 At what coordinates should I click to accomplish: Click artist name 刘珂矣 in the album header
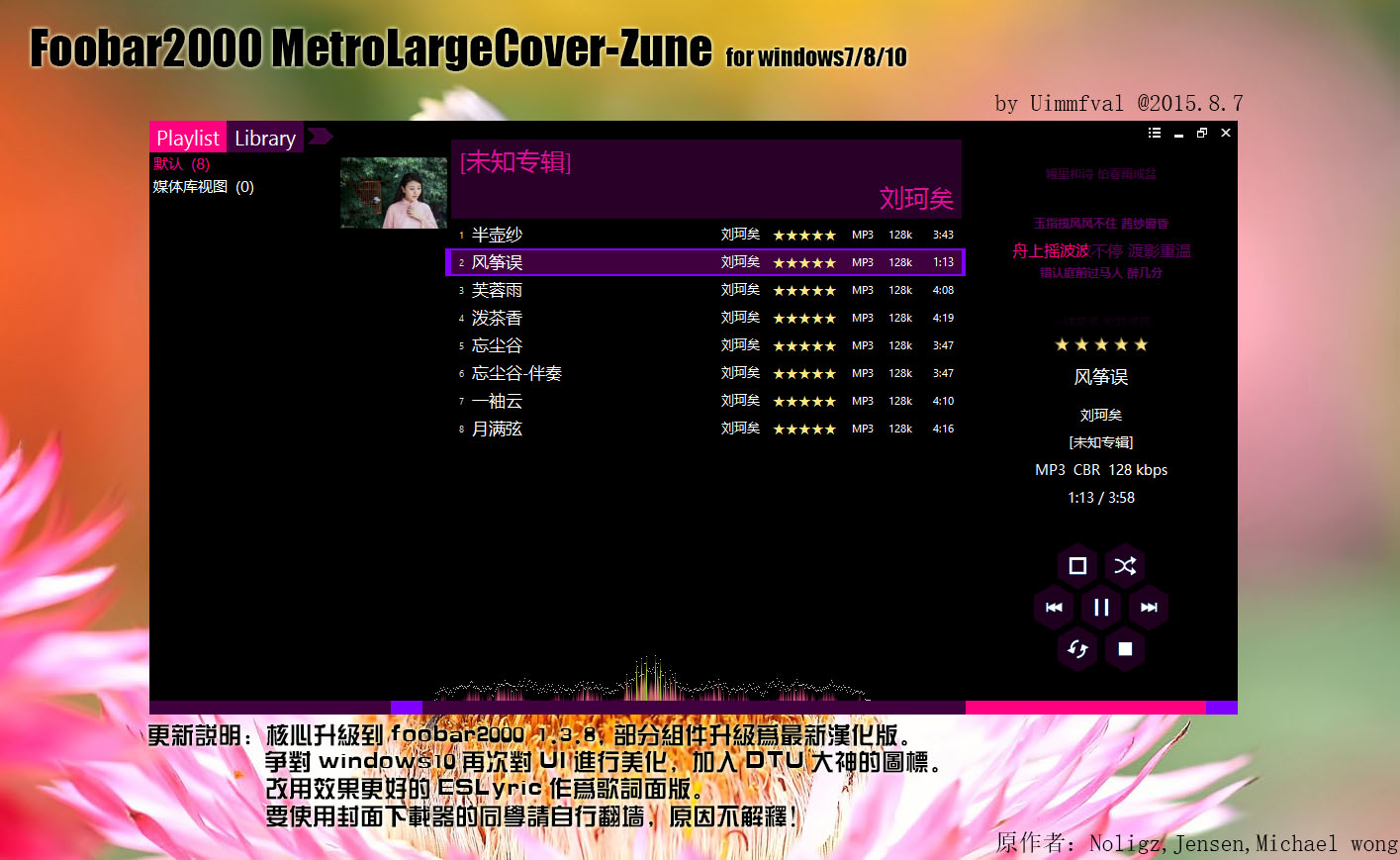(x=916, y=199)
